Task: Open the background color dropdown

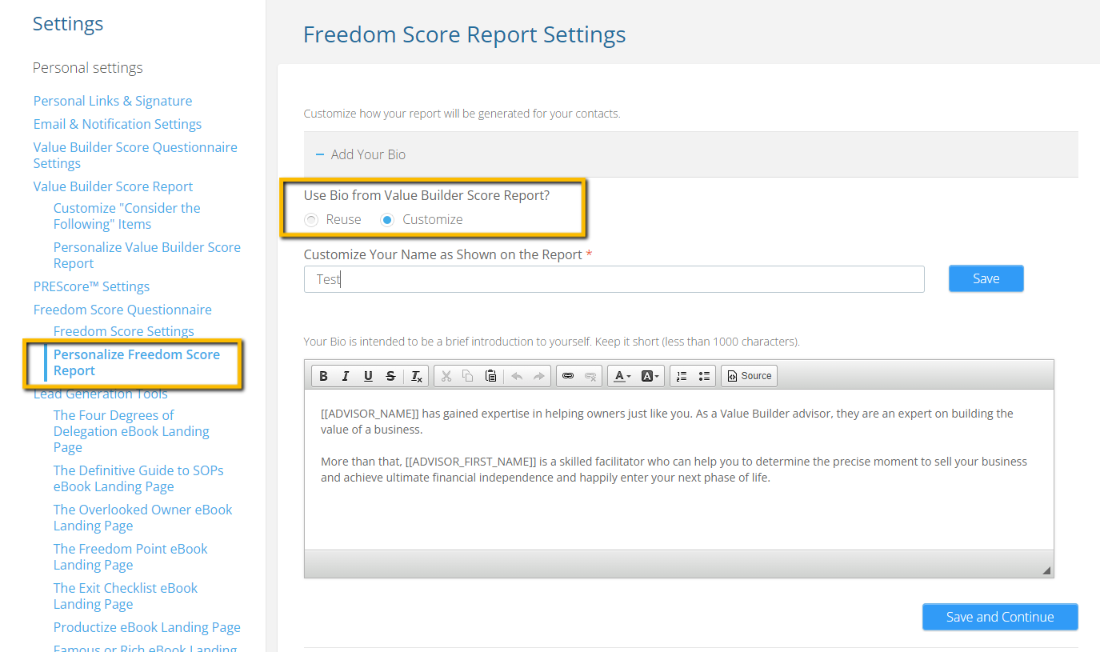Action: (x=650, y=376)
